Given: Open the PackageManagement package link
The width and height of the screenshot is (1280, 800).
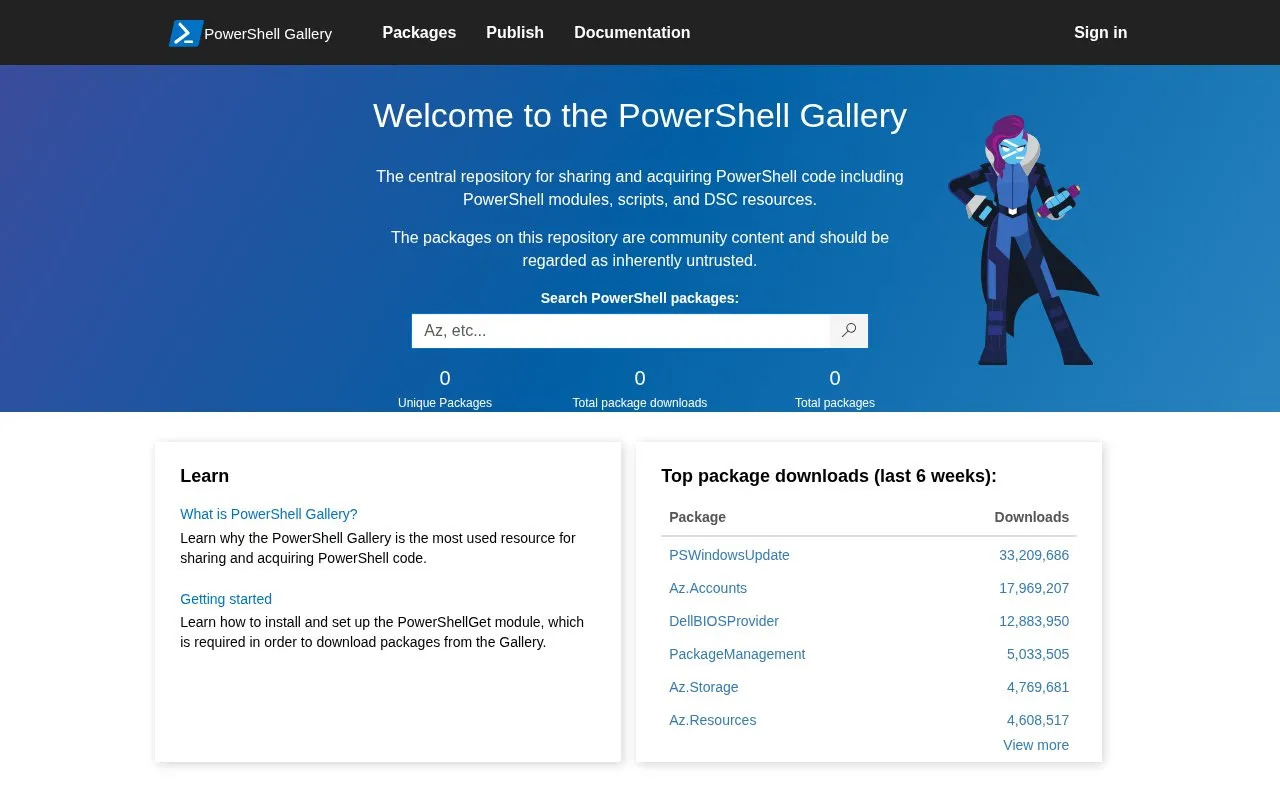Looking at the screenshot, I should [737, 654].
